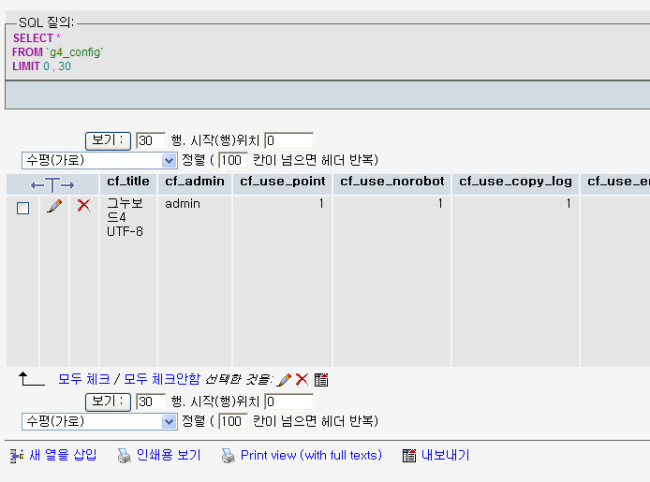Click the cf_use_copy_log value 1 cell
The image size is (650, 482).
tap(569, 203)
